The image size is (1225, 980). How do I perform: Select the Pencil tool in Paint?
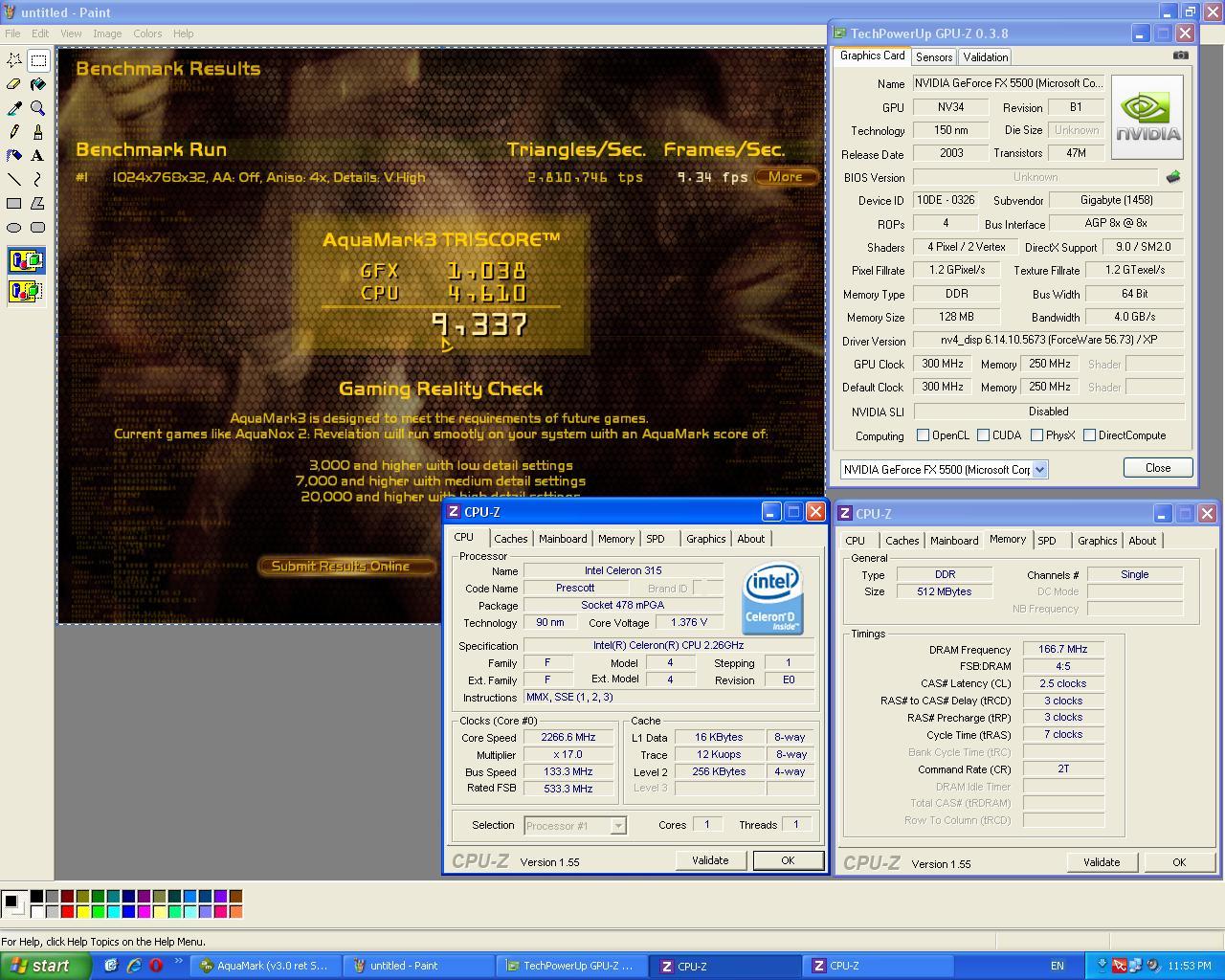tap(14, 132)
